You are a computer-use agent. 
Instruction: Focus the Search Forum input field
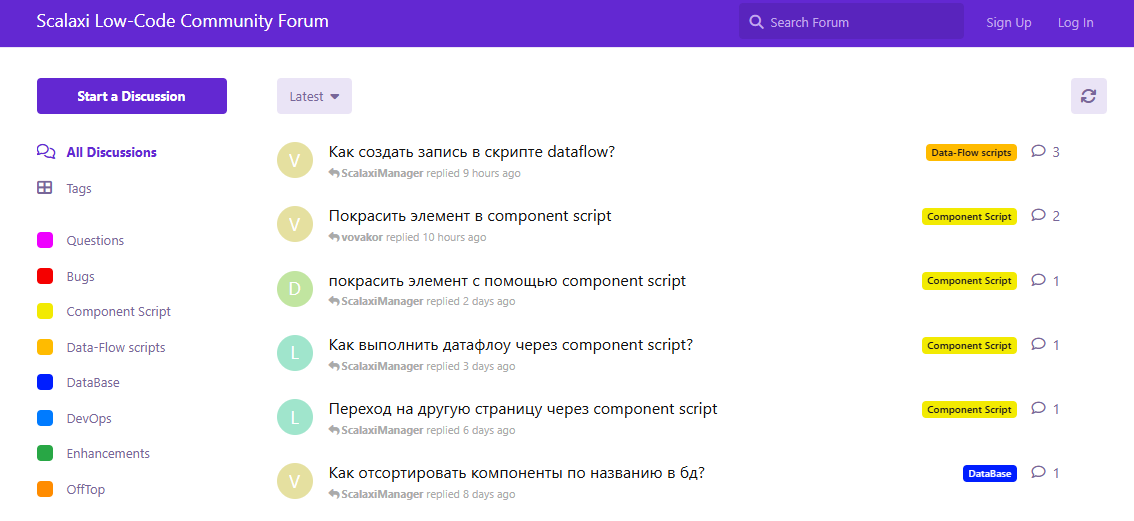click(x=860, y=22)
